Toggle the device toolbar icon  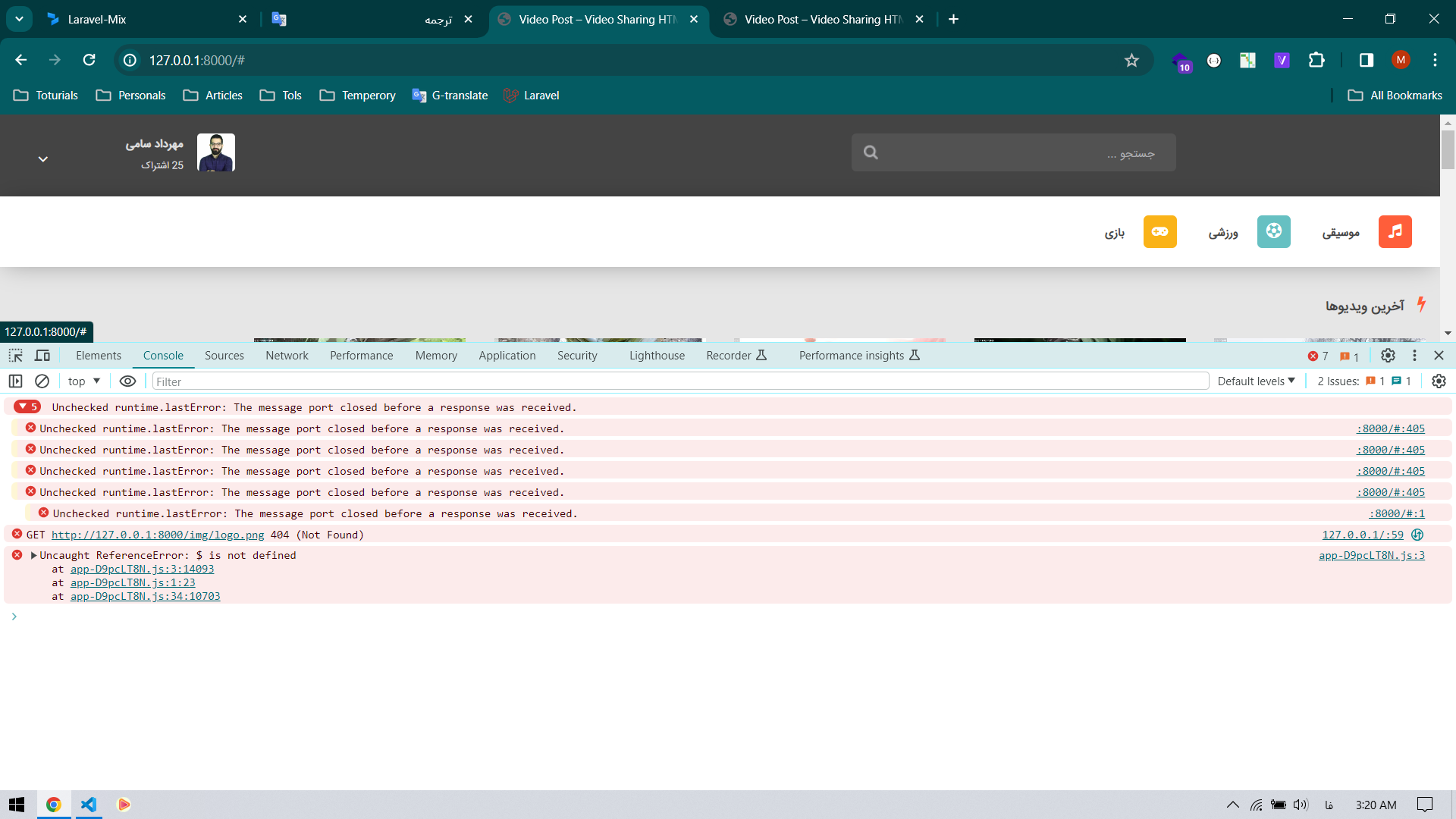[x=42, y=356]
